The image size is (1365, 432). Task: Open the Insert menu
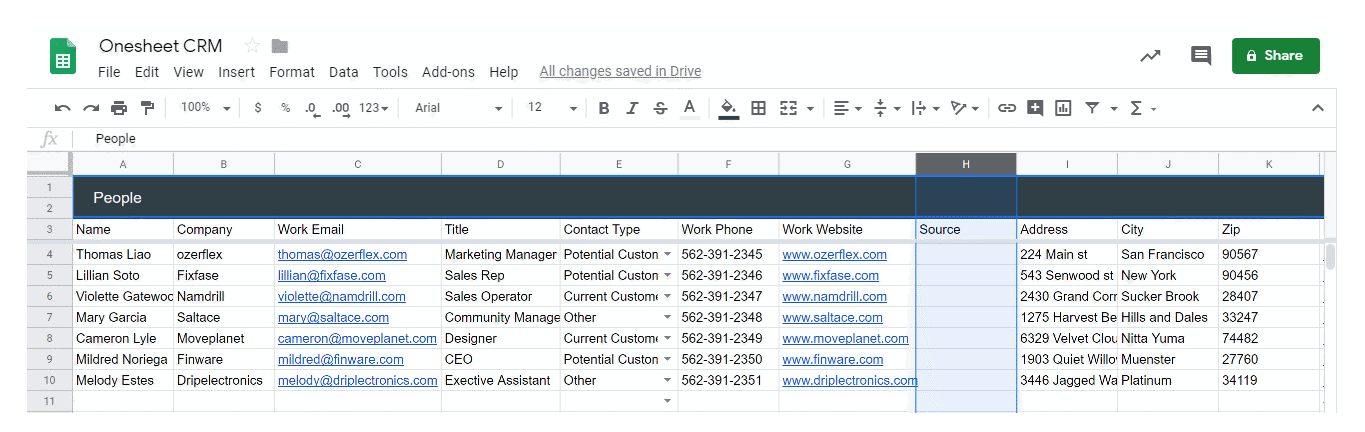[236, 72]
